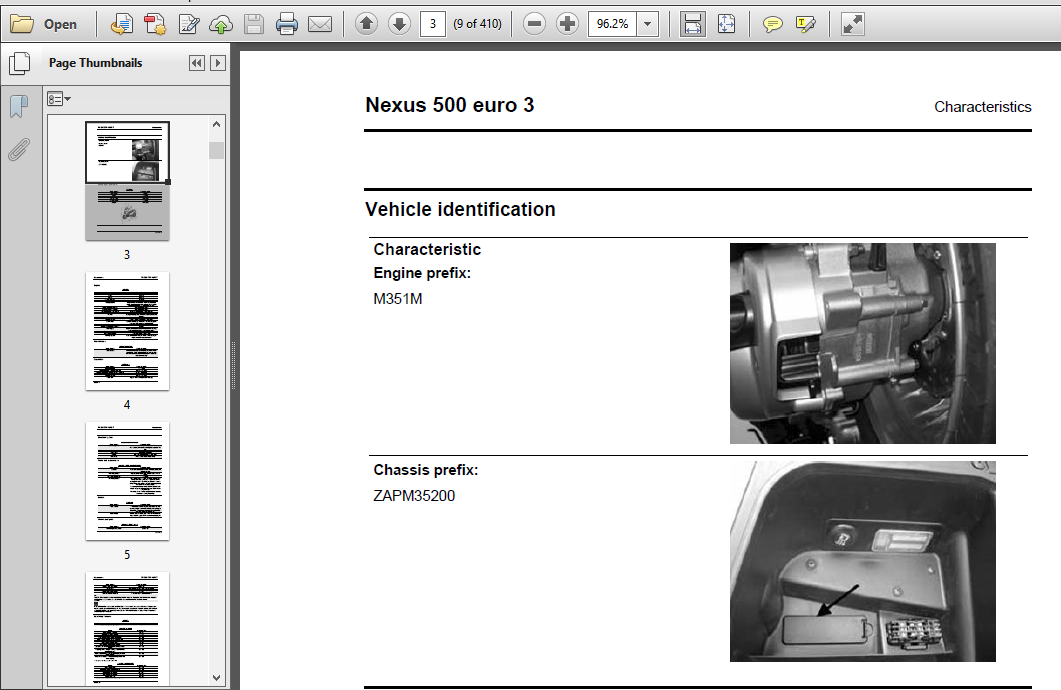This screenshot has height=690, width=1061.
Task: Click the 96.2% zoom value field
Action: pos(612,24)
